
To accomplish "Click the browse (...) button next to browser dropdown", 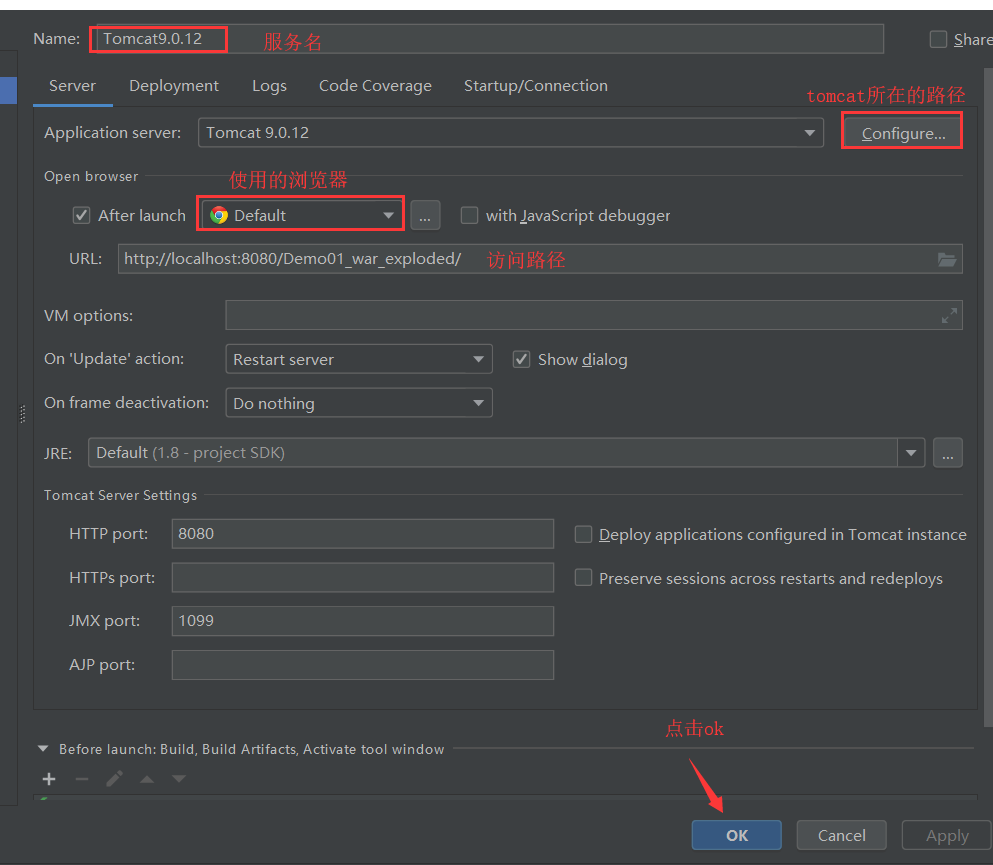I will click(425, 216).
